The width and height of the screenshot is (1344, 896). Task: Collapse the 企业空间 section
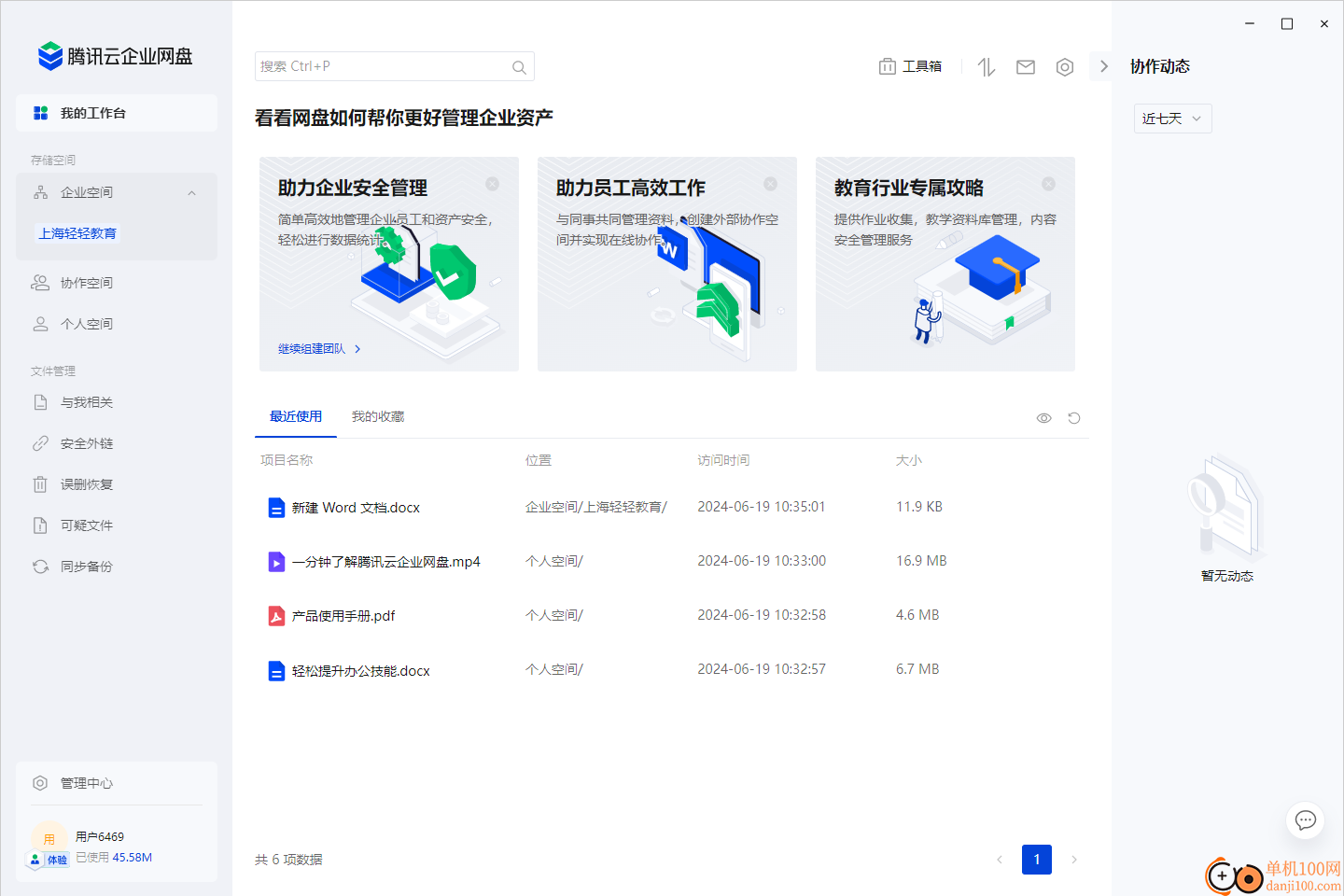tap(191, 193)
